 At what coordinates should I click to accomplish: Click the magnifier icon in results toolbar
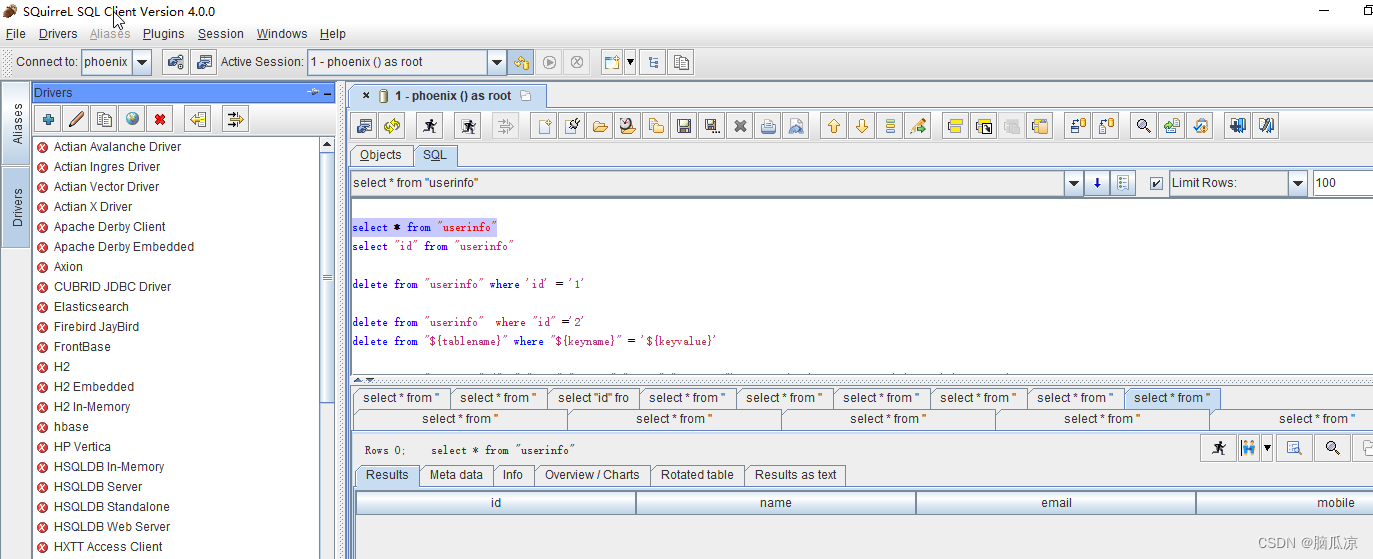click(1332, 448)
